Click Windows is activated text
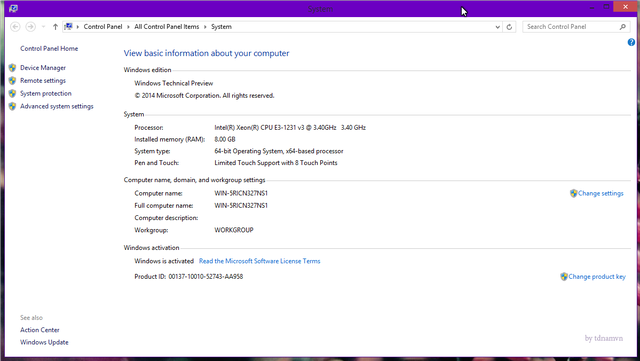Screen dimensions: 640x361 click(x=164, y=261)
